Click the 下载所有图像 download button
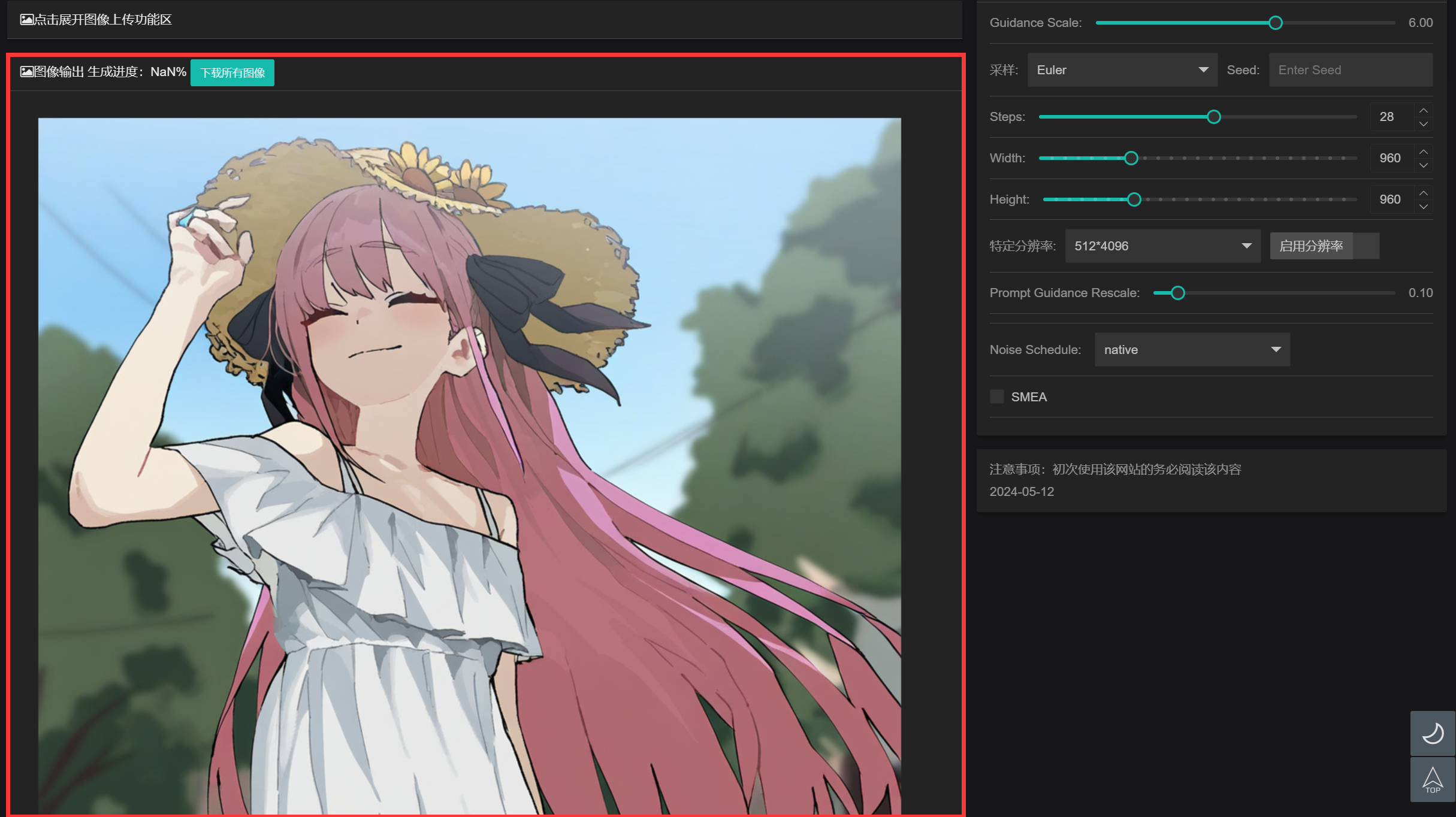1456x817 pixels. point(232,72)
